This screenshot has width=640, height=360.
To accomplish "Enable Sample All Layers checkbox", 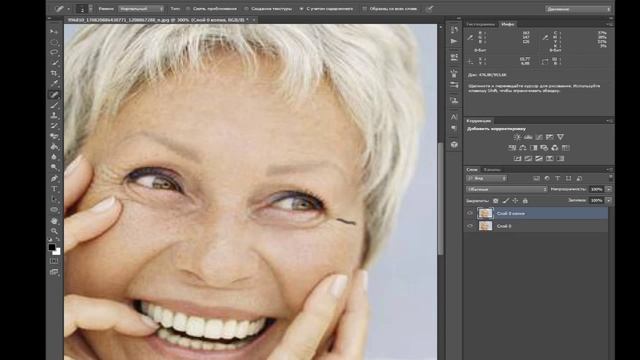I will (364, 9).
